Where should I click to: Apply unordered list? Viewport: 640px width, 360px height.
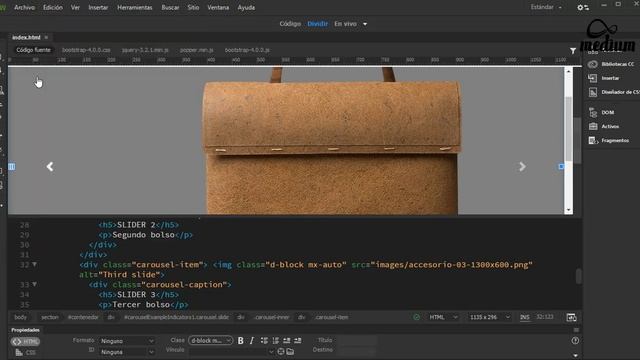click(x=264, y=340)
